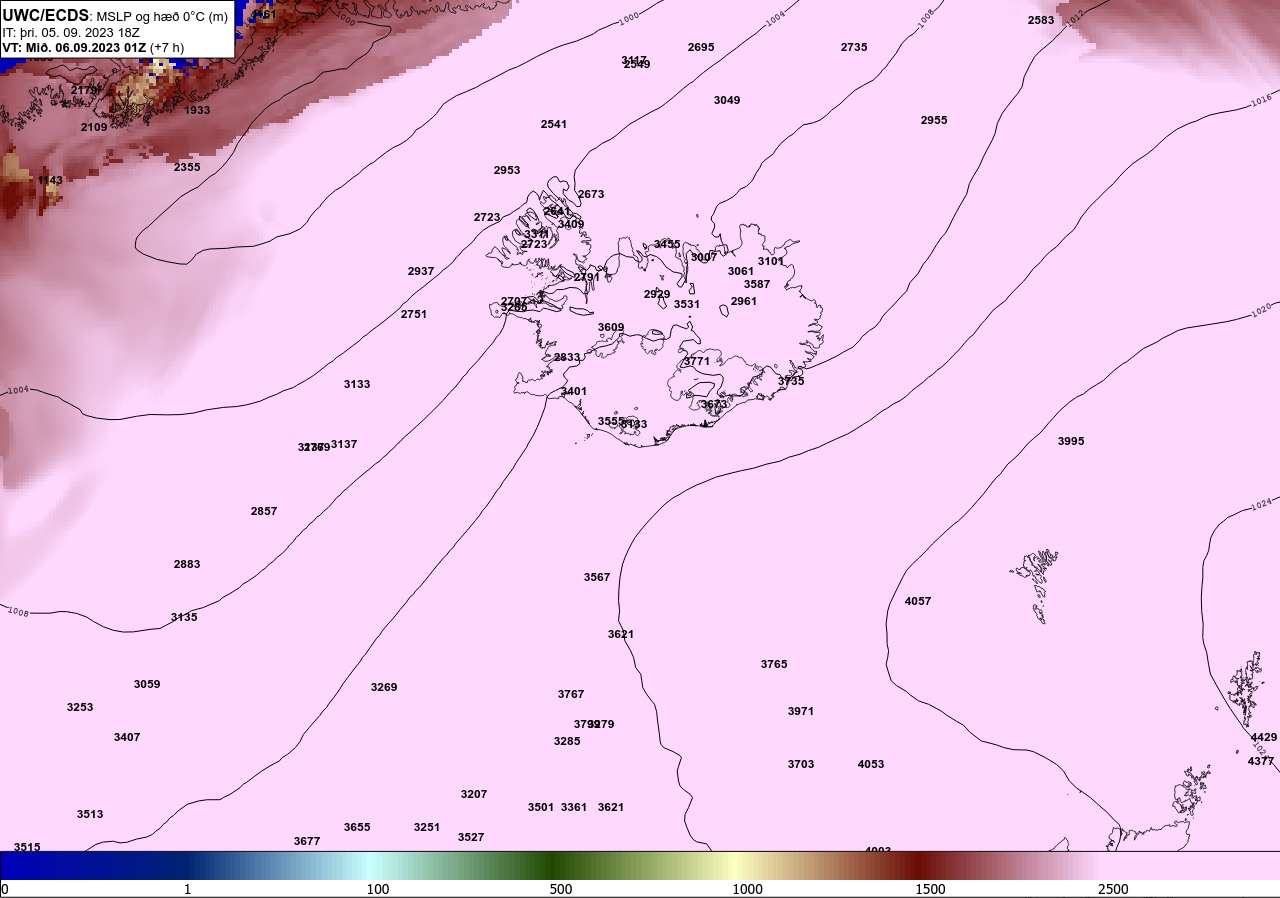Click the '500' label under the color scale
Viewport: 1280px width, 898px height.
pyautogui.click(x=561, y=889)
